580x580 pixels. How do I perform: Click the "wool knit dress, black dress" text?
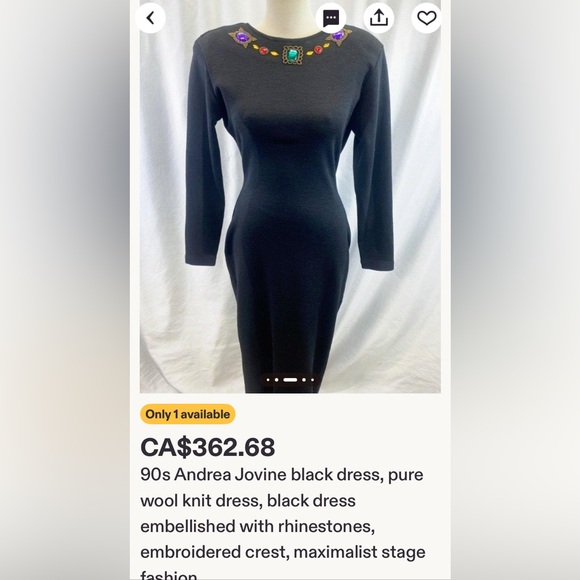pyautogui.click(x=248, y=501)
